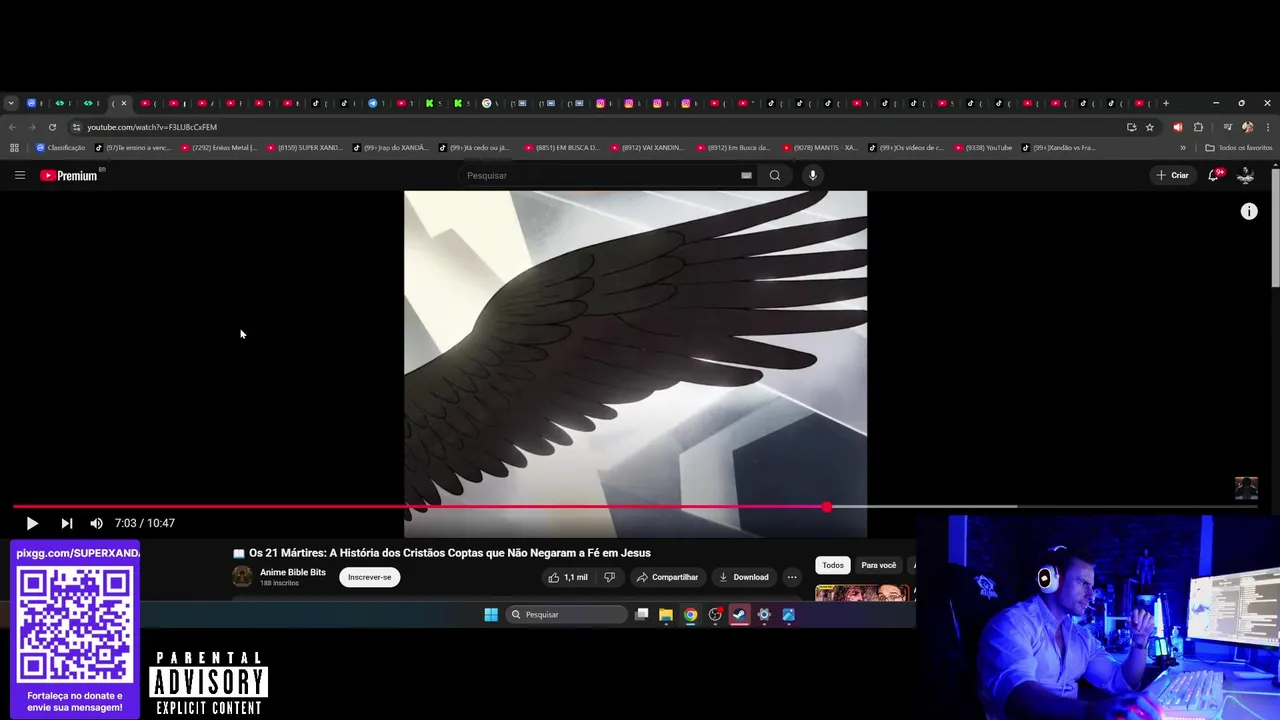Open the SUPER XAND bookmark
The width and height of the screenshot is (1280, 720).
[x=305, y=148]
